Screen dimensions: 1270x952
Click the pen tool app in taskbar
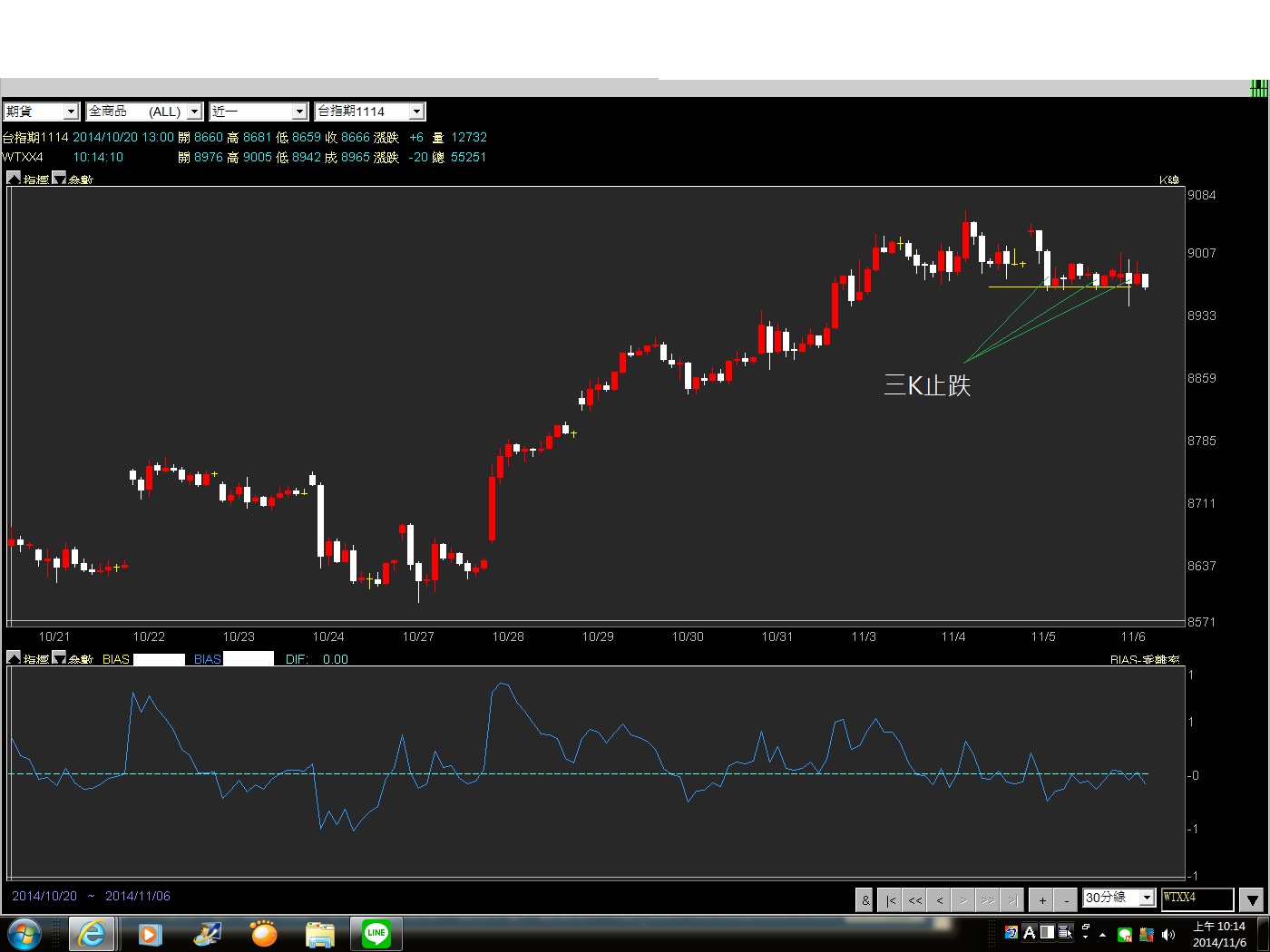[x=208, y=934]
